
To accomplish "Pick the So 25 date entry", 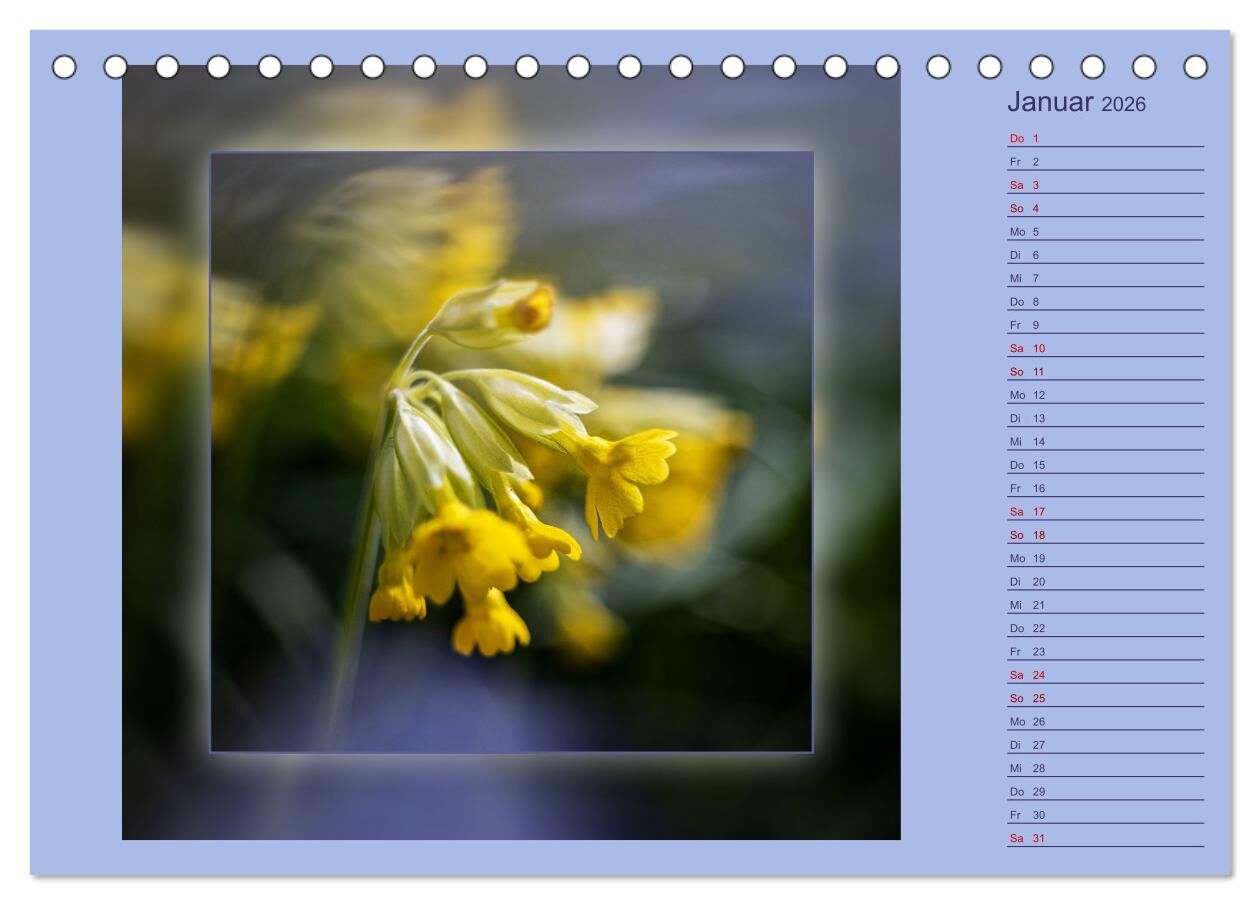I will click(x=1104, y=699).
